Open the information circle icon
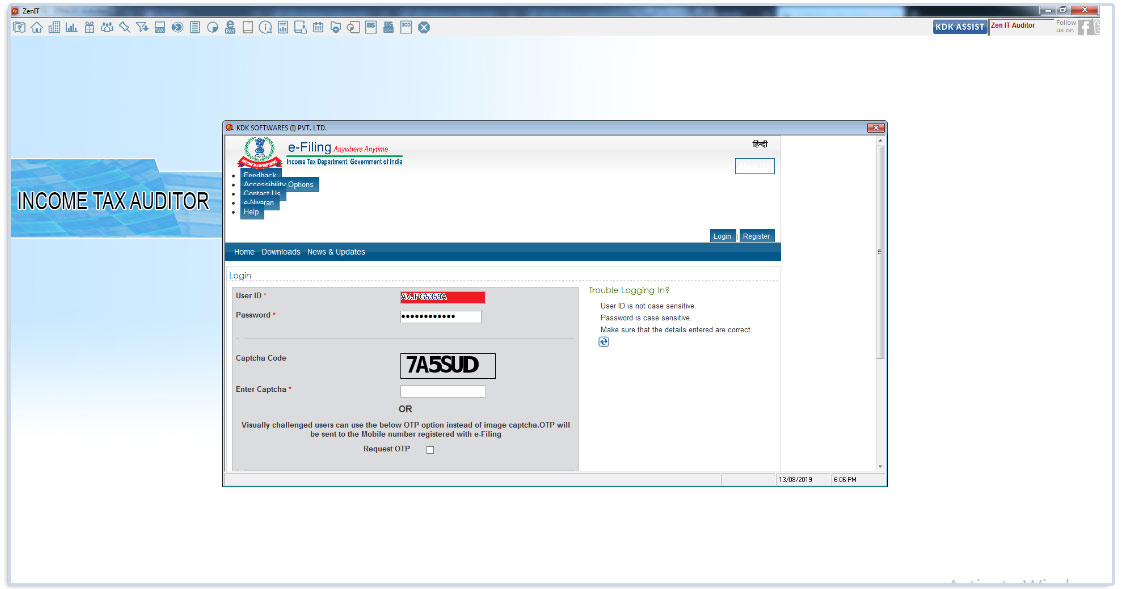This screenshot has width=1123, height=589. click(265, 27)
